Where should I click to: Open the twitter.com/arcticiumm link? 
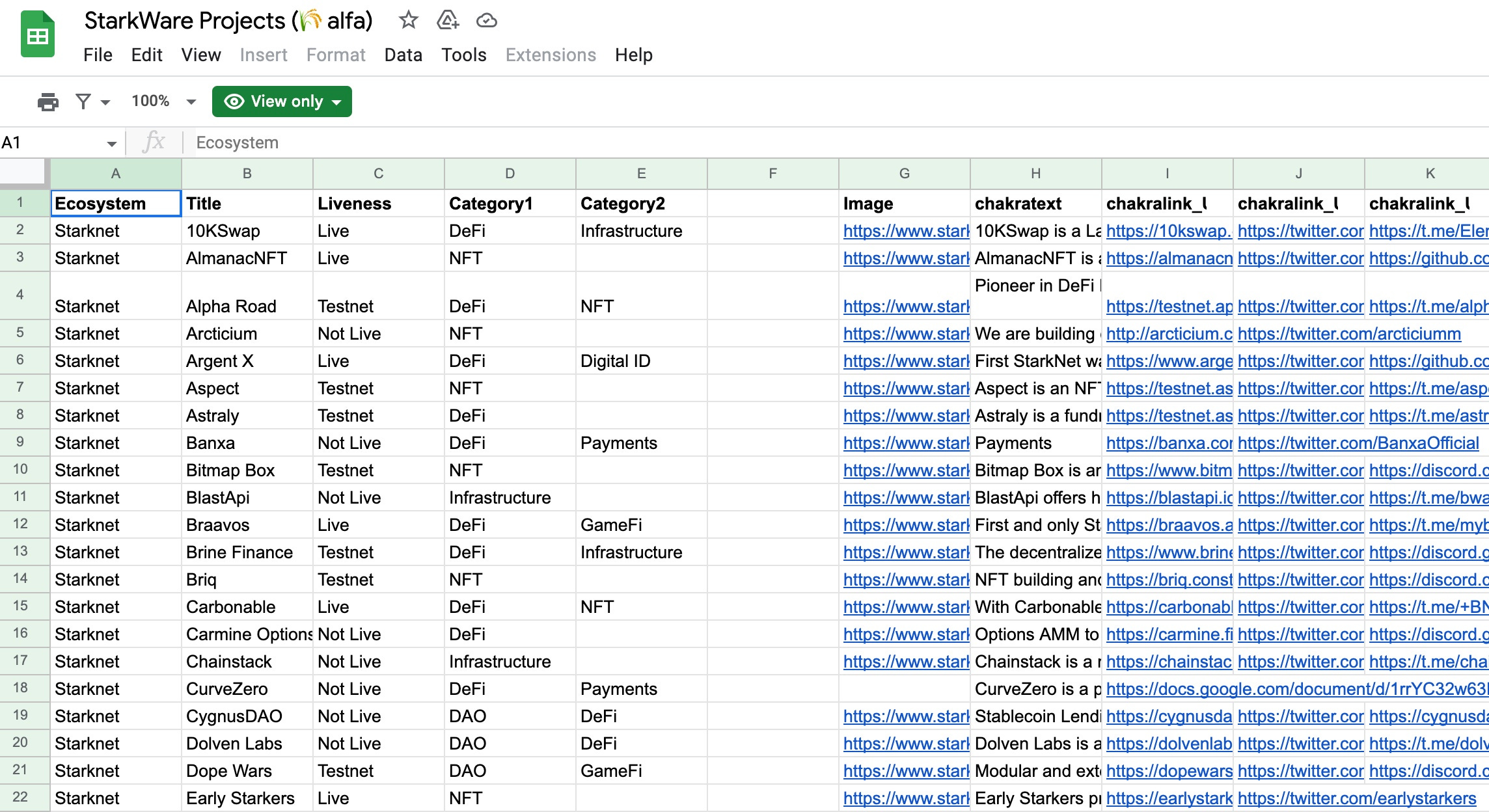click(x=1349, y=334)
